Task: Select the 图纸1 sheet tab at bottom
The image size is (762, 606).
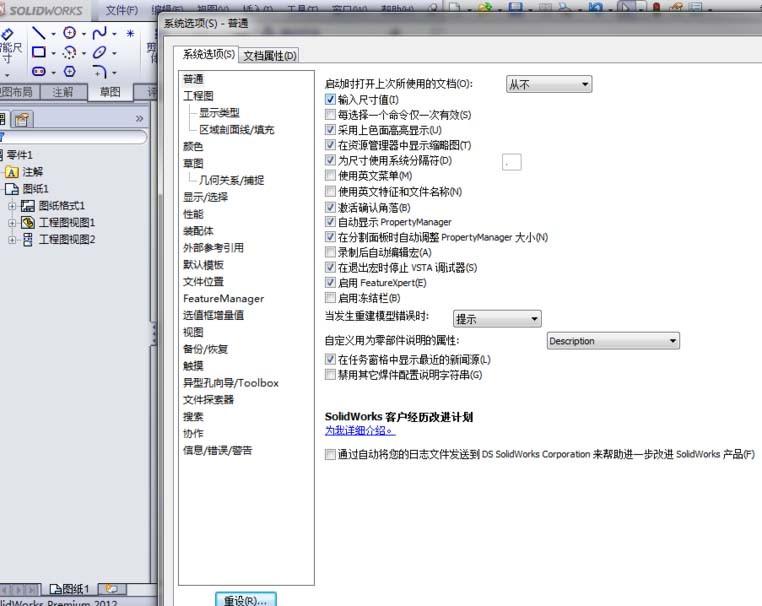Action: point(69,589)
